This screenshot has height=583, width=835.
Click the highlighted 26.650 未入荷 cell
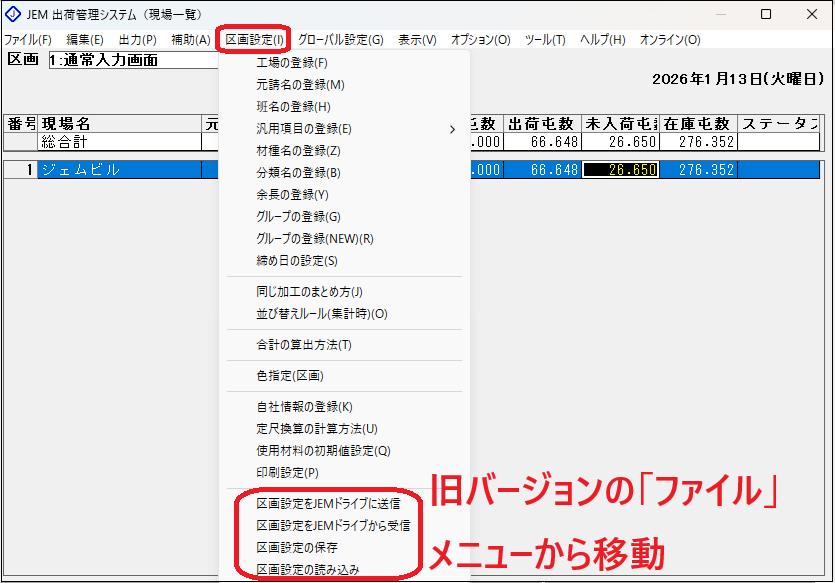tap(620, 170)
